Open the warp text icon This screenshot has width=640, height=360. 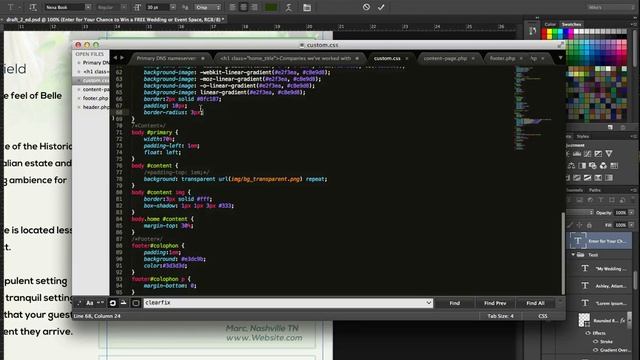[289, 7]
